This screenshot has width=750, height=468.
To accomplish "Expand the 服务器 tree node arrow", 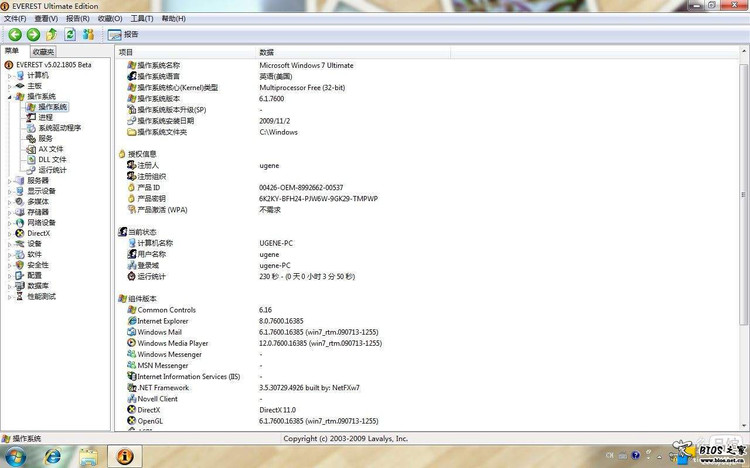I will 9,181.
